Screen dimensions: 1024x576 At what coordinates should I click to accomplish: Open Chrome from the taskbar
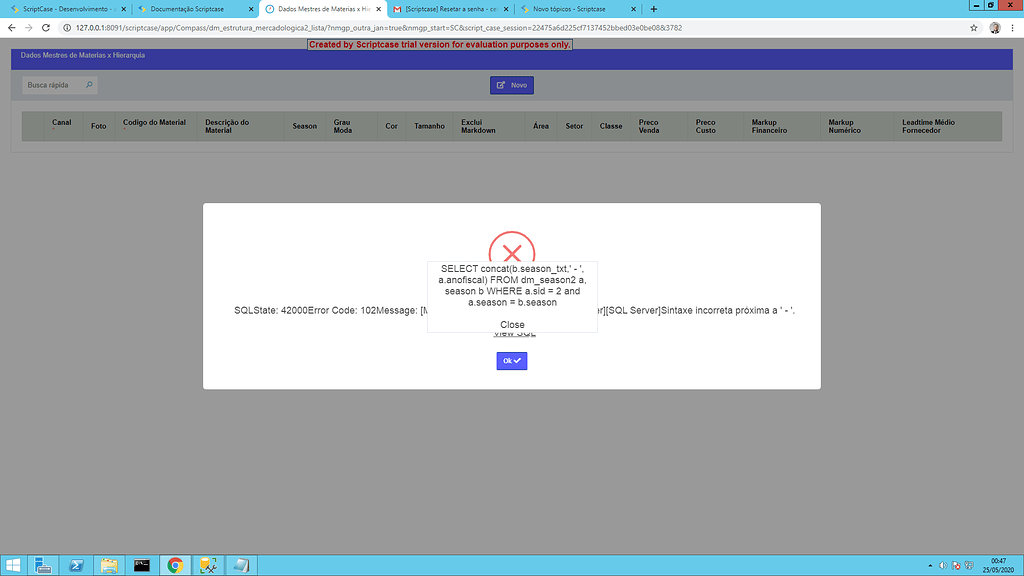click(174, 565)
